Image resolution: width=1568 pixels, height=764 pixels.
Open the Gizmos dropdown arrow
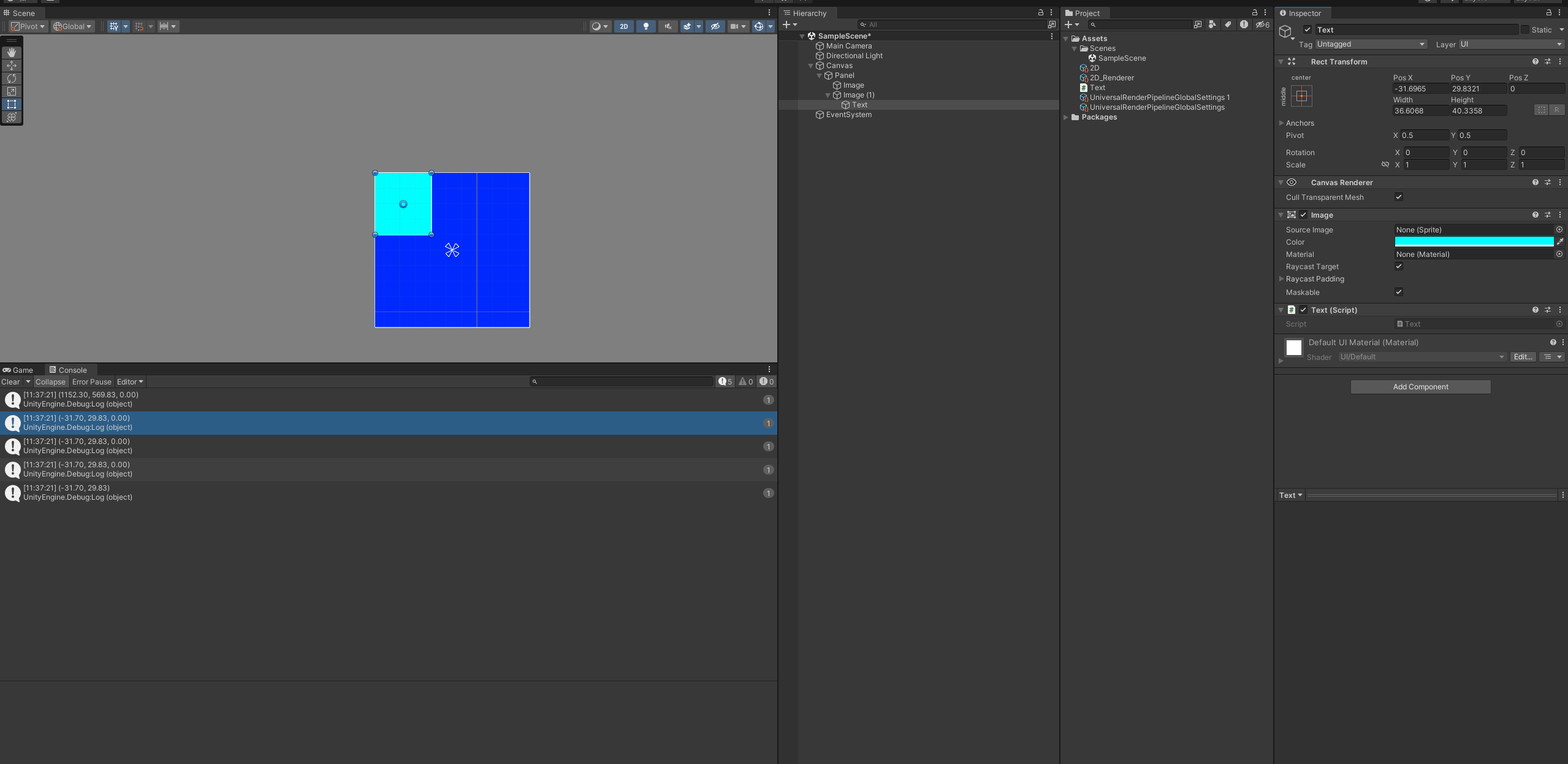pyautogui.click(x=771, y=26)
